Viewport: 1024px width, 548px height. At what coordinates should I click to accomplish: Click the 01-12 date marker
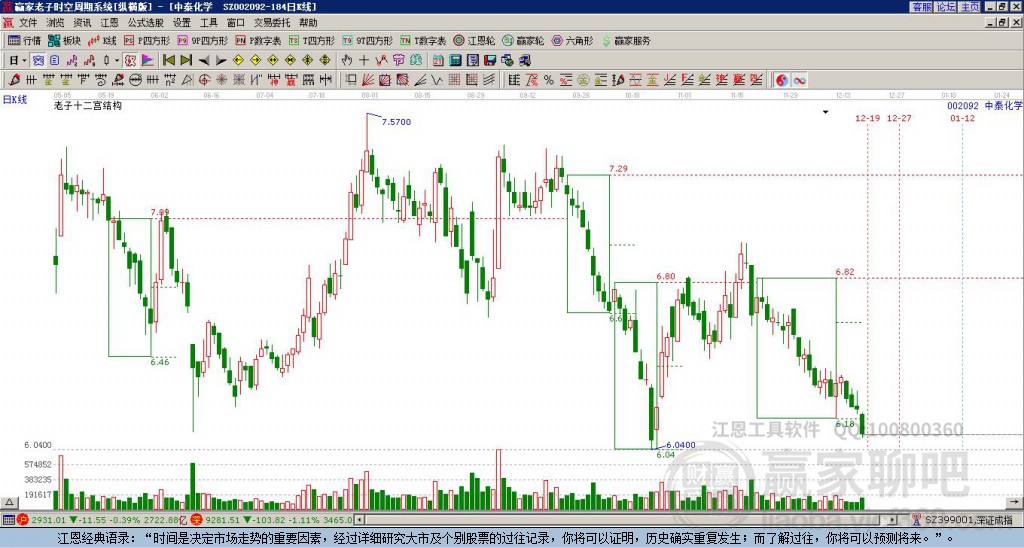(962, 118)
